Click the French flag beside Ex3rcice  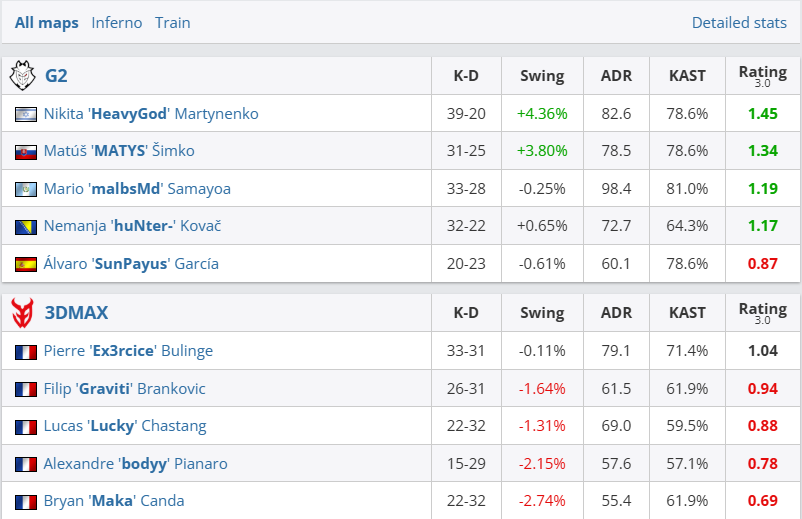[x=26, y=352]
